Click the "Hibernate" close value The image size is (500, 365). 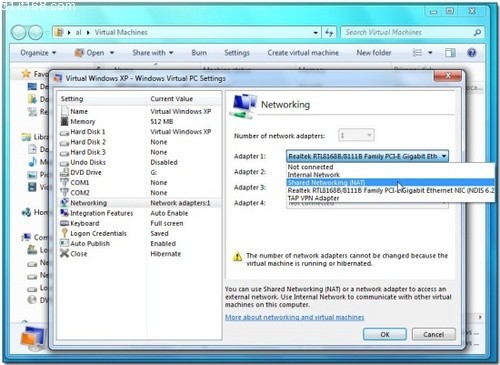[x=166, y=254]
